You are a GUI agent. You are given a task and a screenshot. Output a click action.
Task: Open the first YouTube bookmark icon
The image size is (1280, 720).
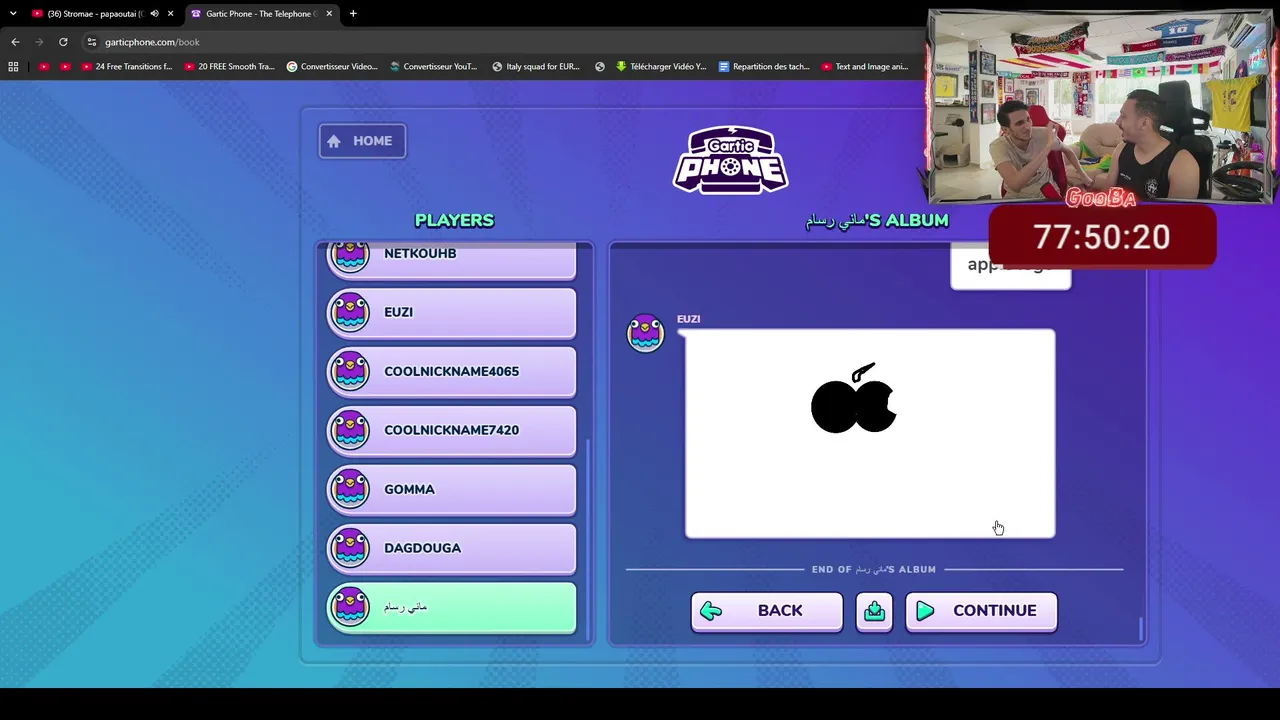pos(43,67)
